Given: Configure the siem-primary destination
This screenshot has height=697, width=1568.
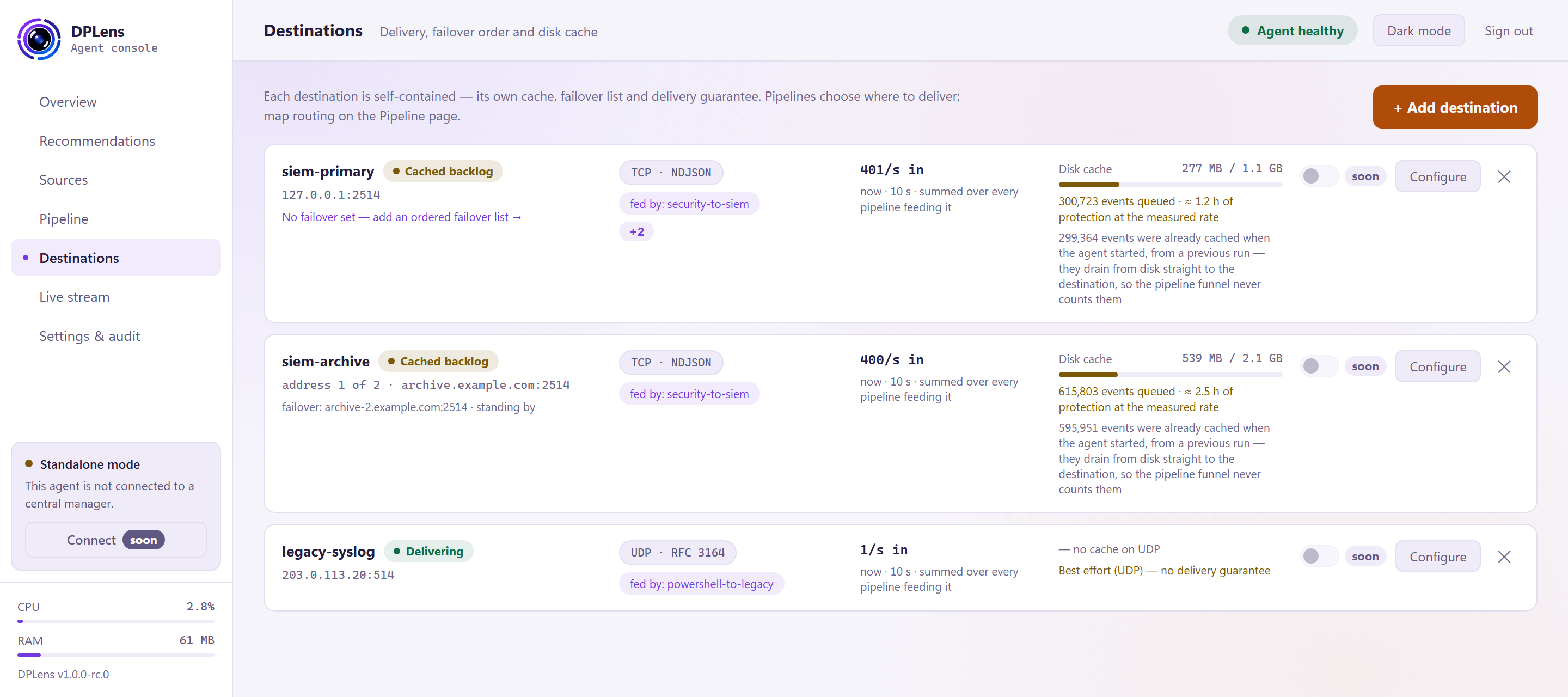Looking at the screenshot, I should [x=1437, y=176].
